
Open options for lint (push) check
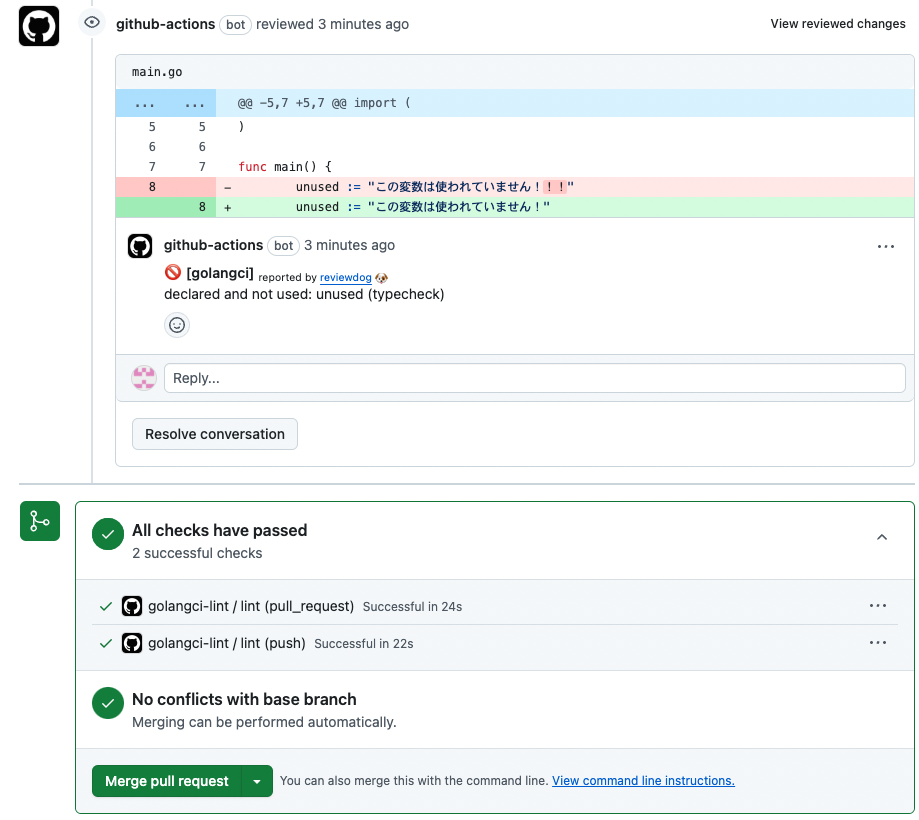878,643
